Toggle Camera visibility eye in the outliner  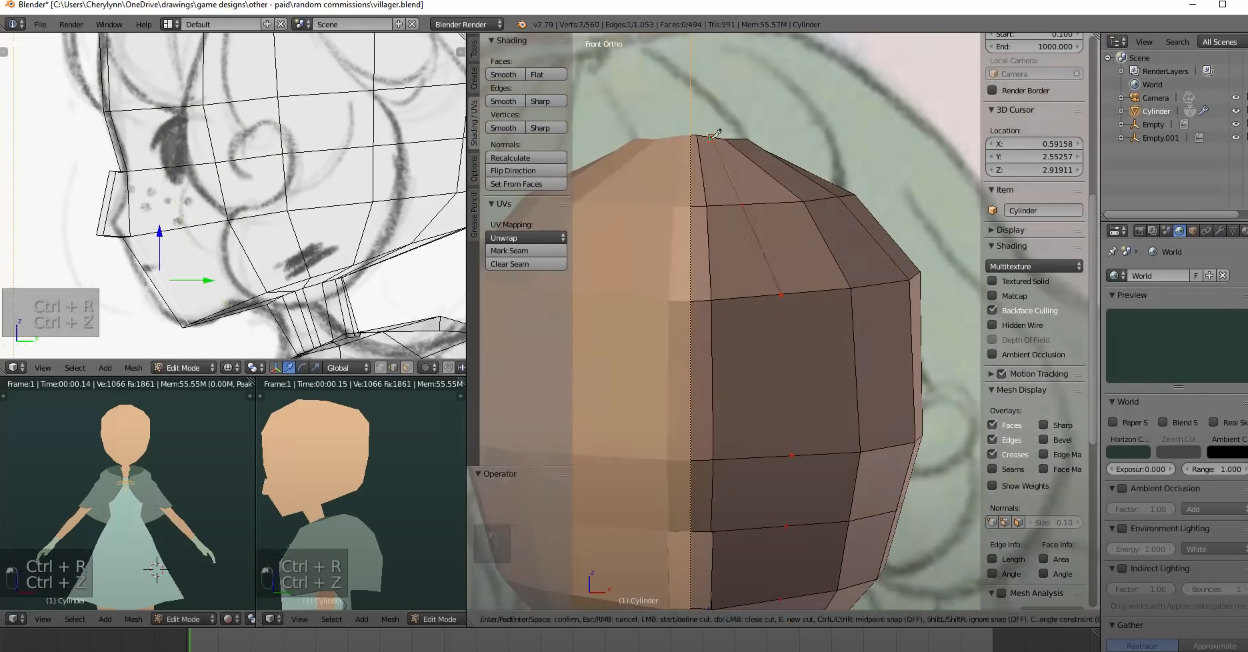pyautogui.click(x=1236, y=97)
